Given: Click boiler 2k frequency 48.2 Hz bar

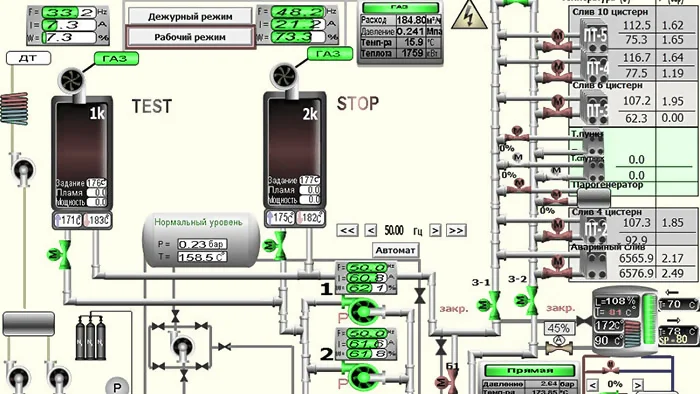Looking at the screenshot, I should coord(298,12).
